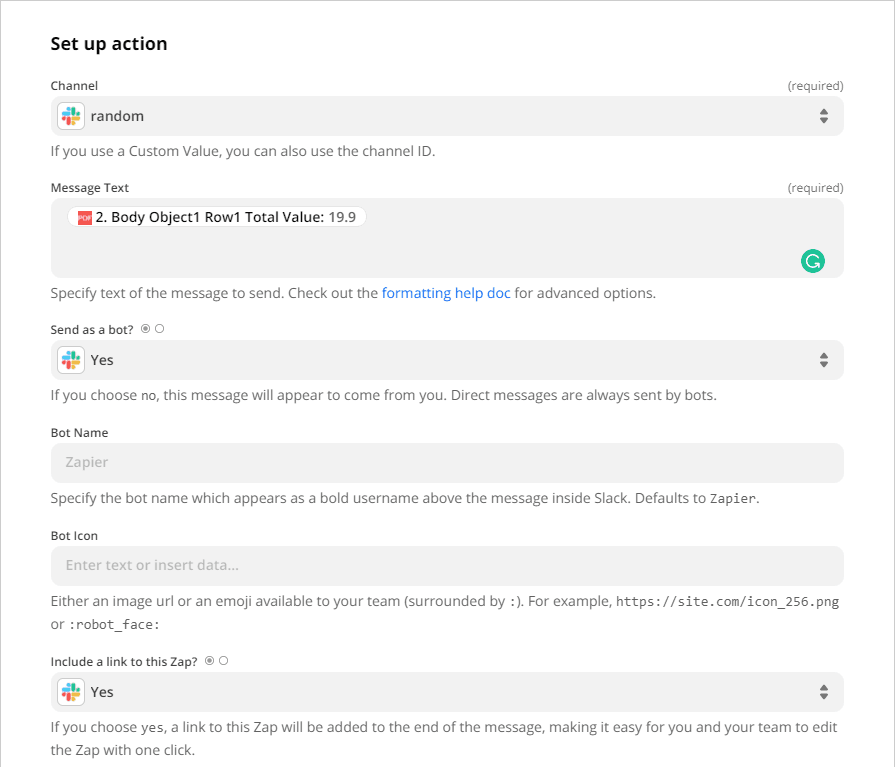Viewport: 895px width, 767px height.
Task: Click the PDF icon in message pill
Action: pyautogui.click(x=84, y=217)
